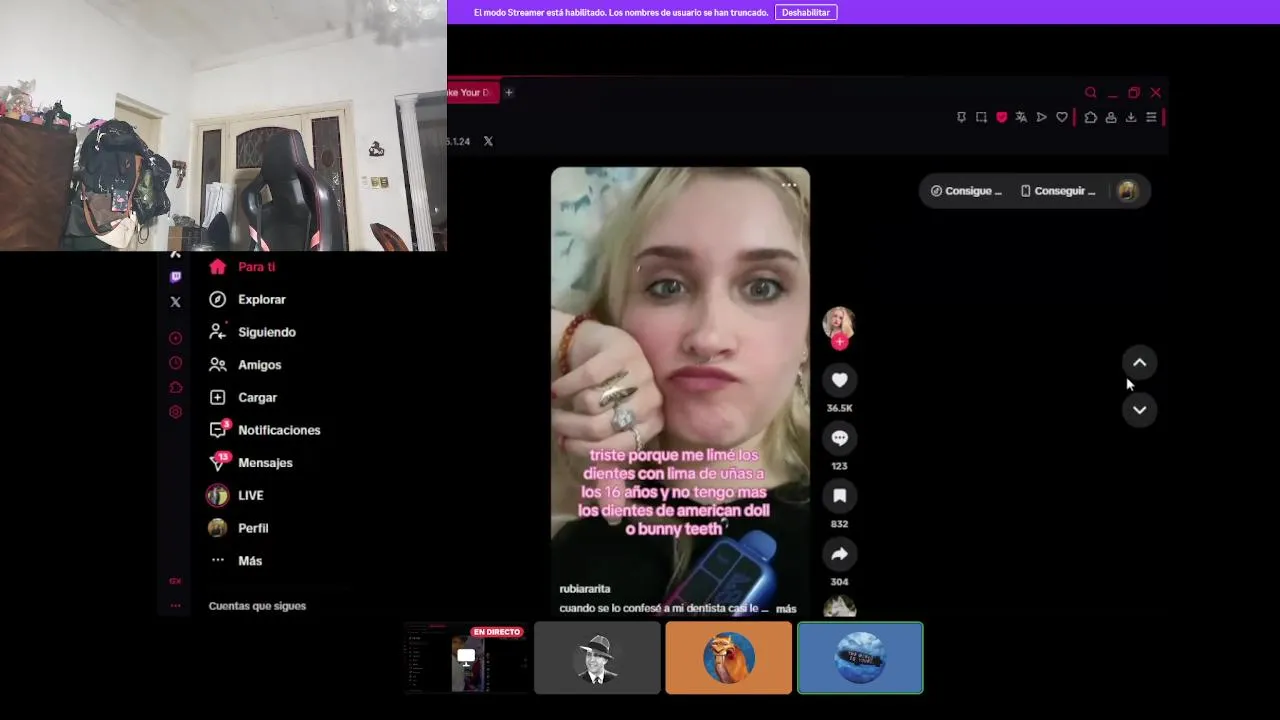Expand the Más options menu
1280x720 pixels.
point(236,561)
